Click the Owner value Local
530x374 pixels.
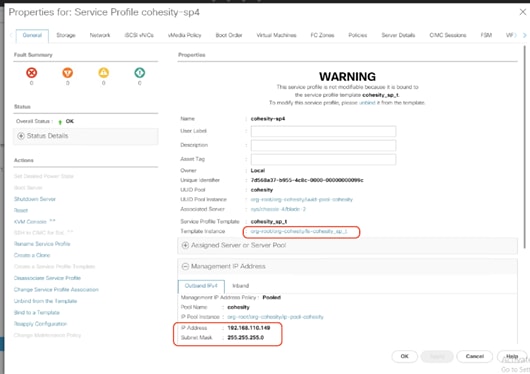click(x=258, y=171)
